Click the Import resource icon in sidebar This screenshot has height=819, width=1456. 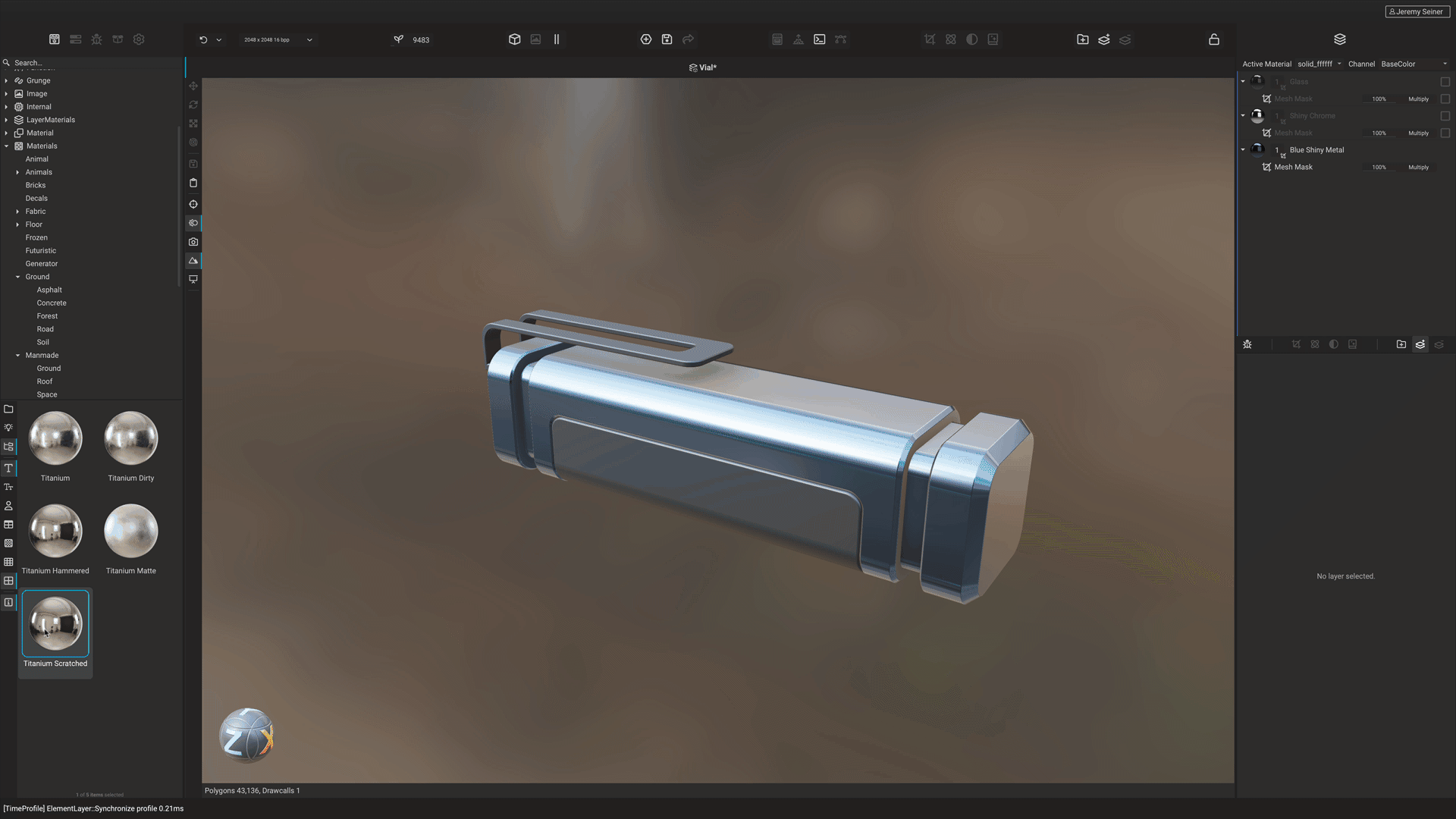point(9,409)
